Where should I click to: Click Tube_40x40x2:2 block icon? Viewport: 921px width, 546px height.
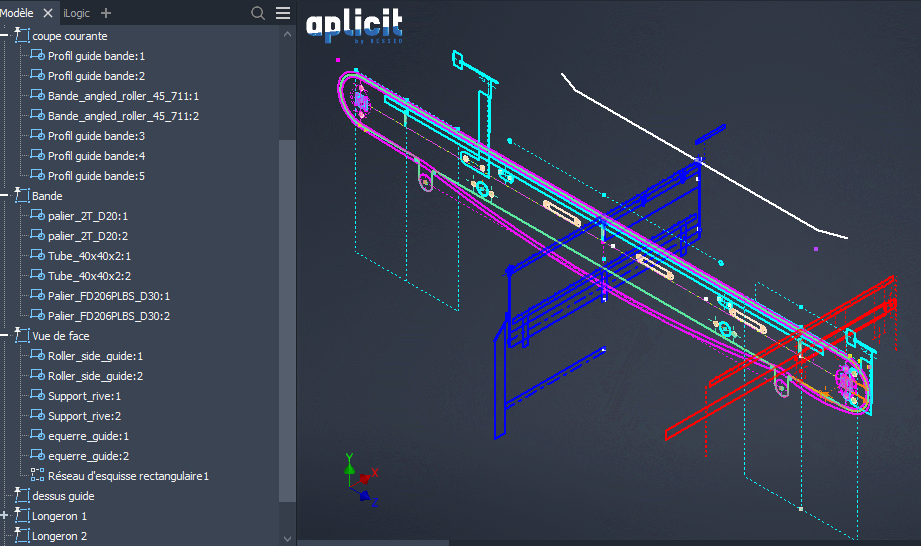(x=38, y=275)
